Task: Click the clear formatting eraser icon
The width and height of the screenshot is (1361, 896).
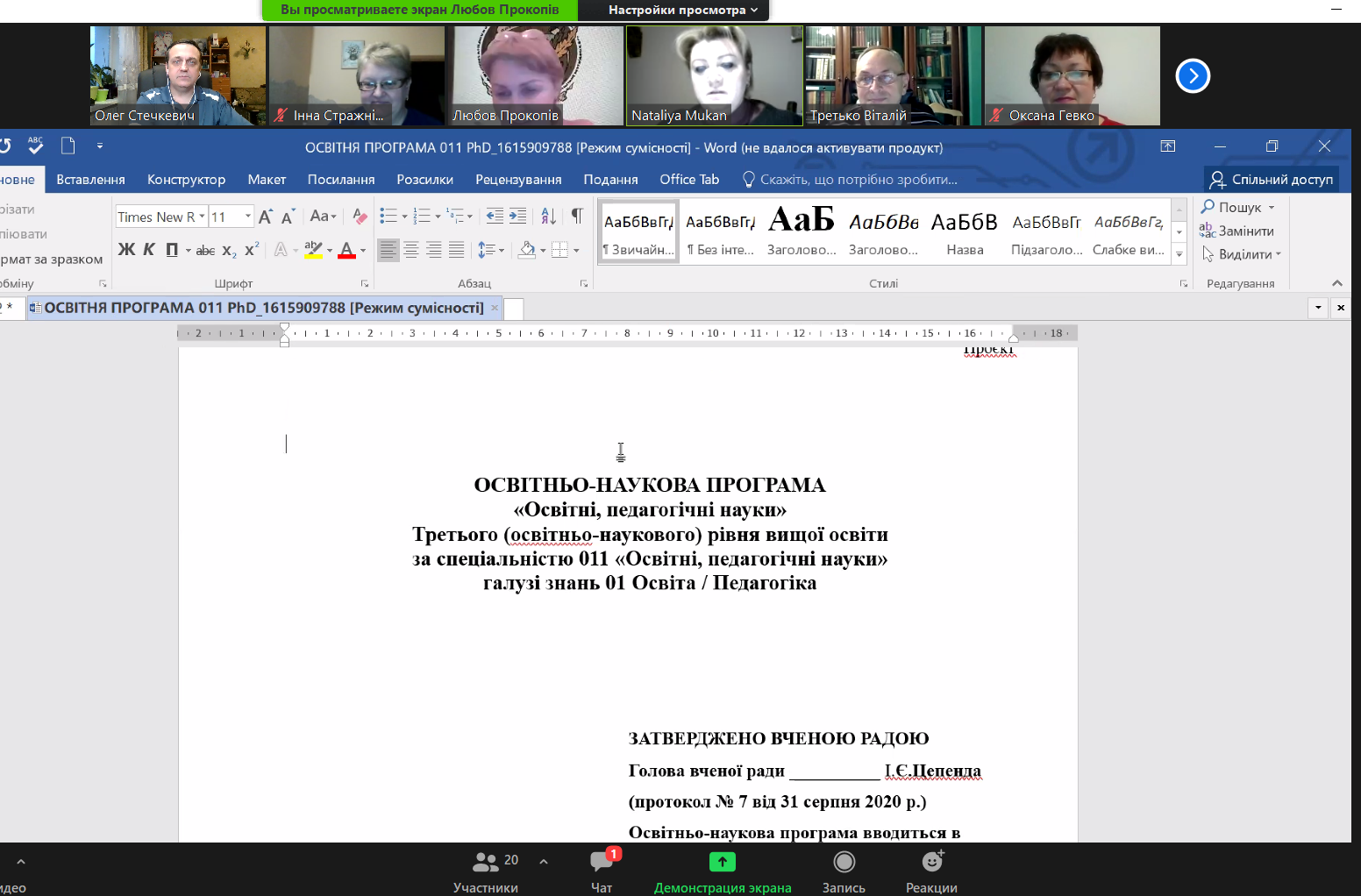Action: tap(360, 216)
